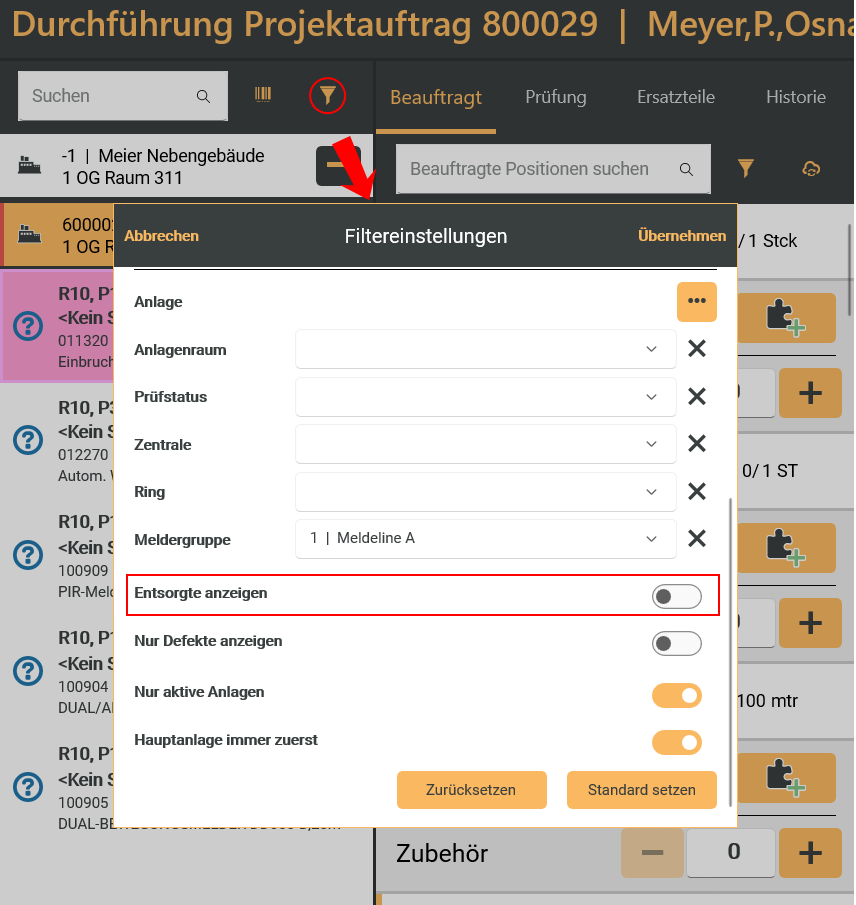Screen dimensions: 856x905
Task: Switch to the Prüfung tab
Action: [555, 97]
